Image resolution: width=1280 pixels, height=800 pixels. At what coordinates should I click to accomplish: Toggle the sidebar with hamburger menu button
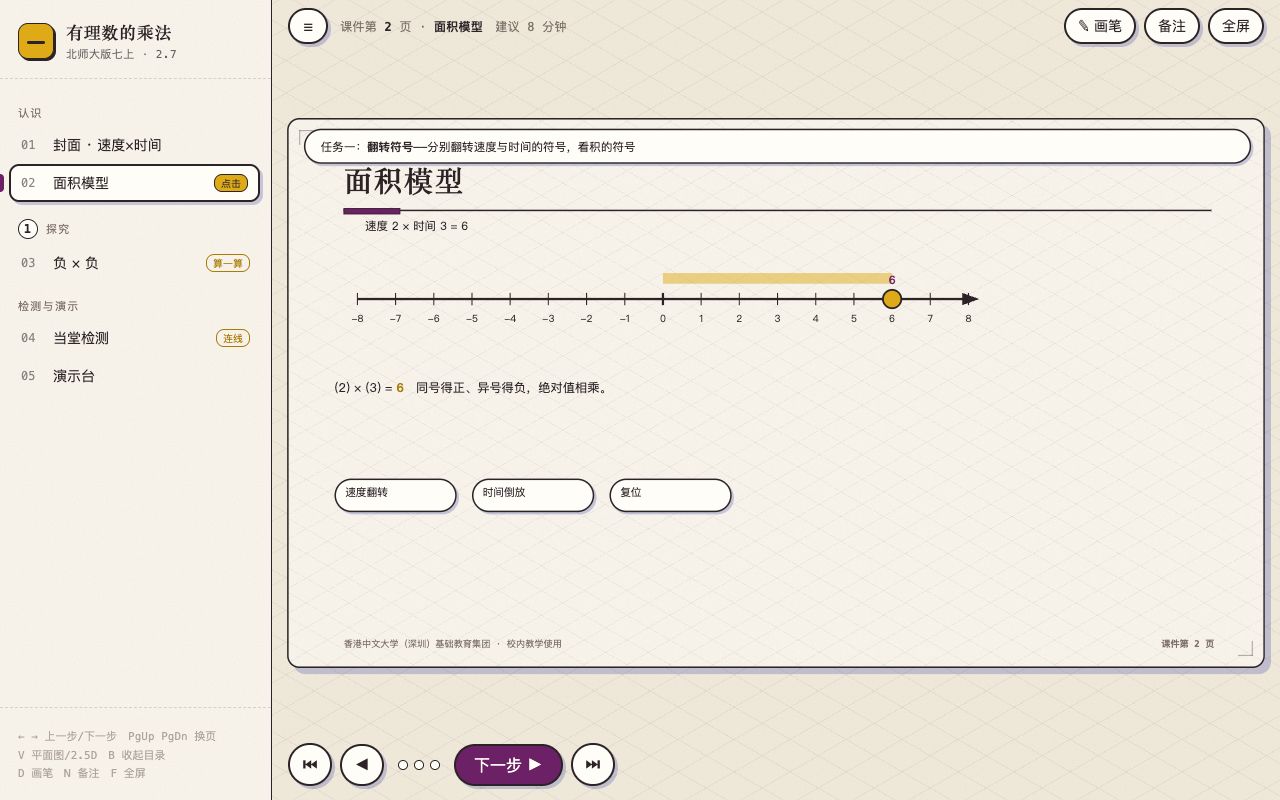308,26
